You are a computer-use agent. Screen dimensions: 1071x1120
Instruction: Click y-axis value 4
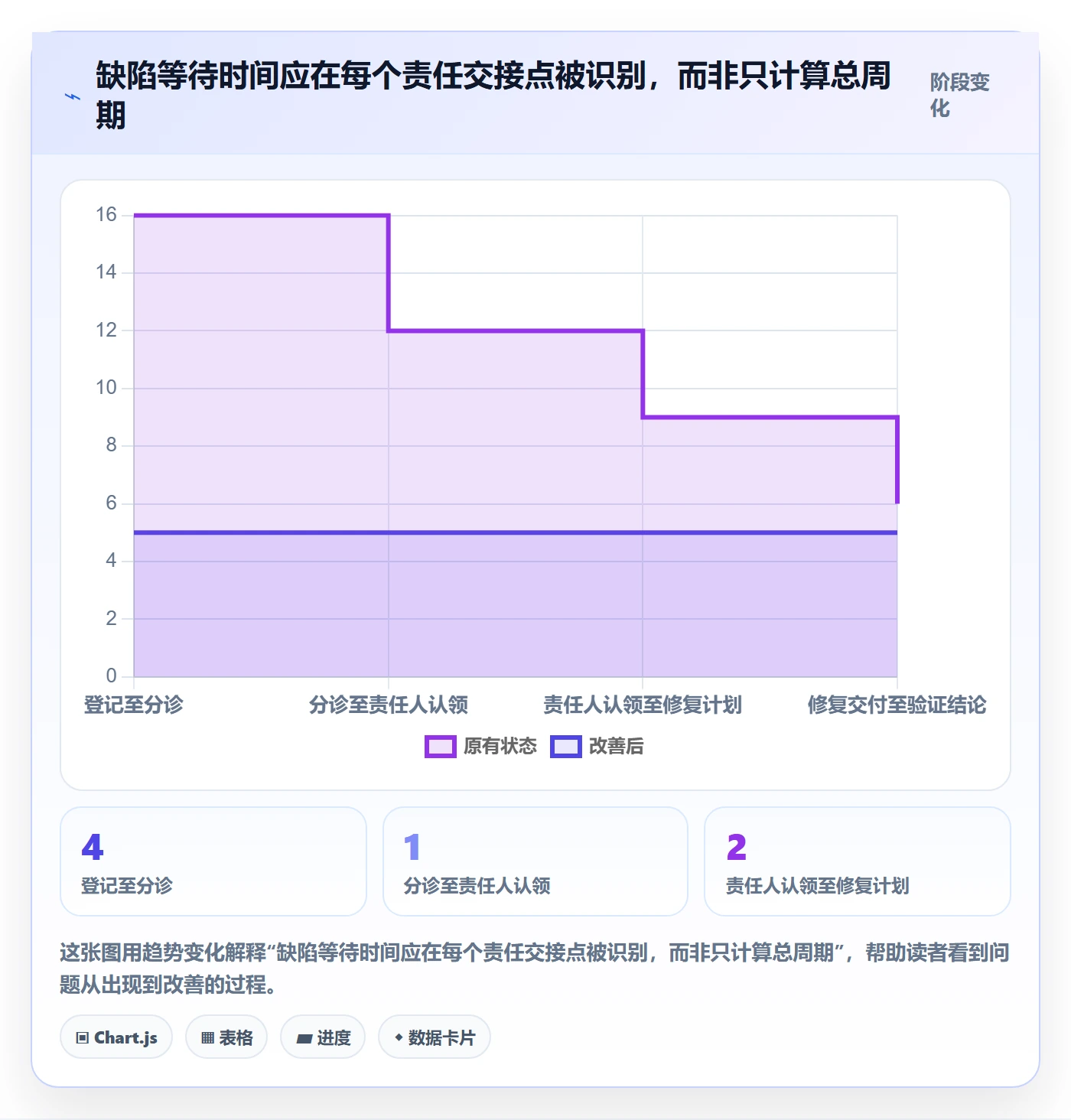point(112,560)
